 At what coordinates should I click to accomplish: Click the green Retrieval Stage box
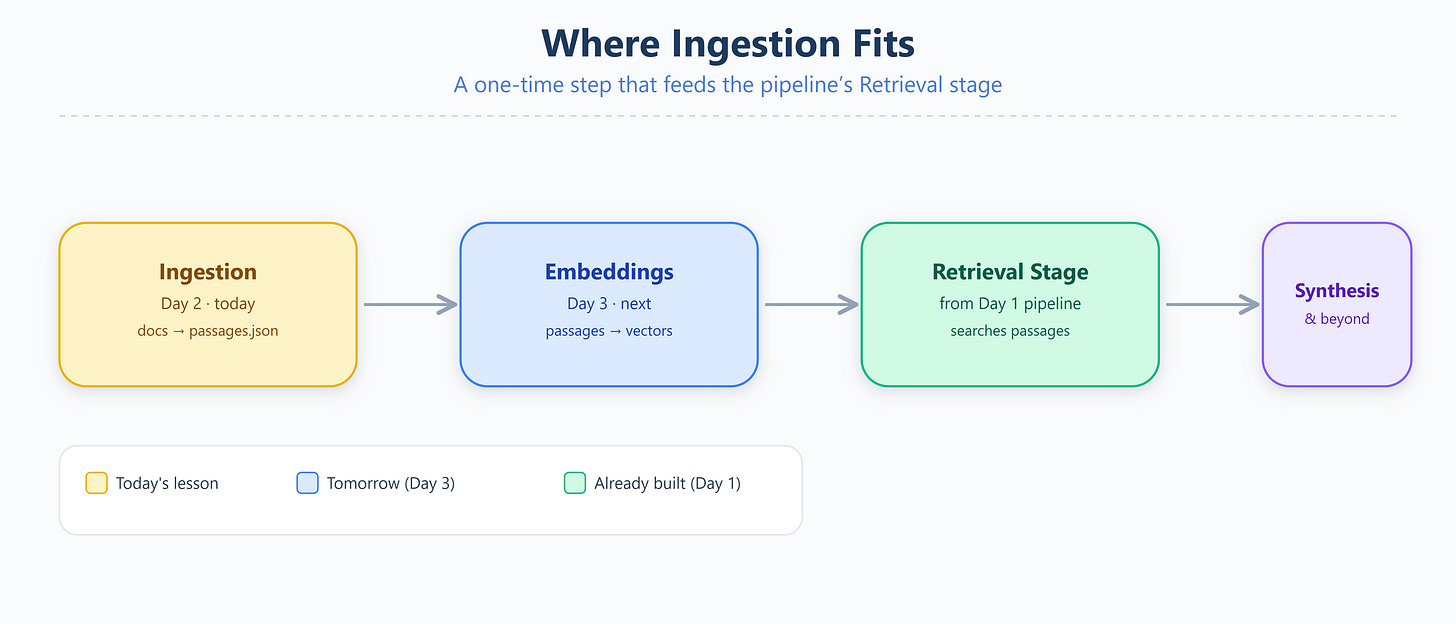pos(1010,304)
